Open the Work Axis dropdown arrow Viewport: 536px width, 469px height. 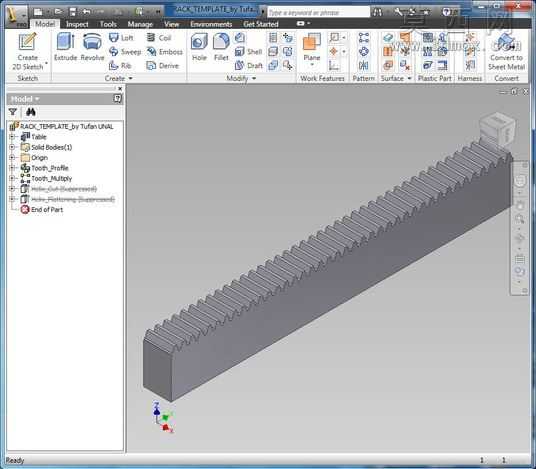pos(344,37)
